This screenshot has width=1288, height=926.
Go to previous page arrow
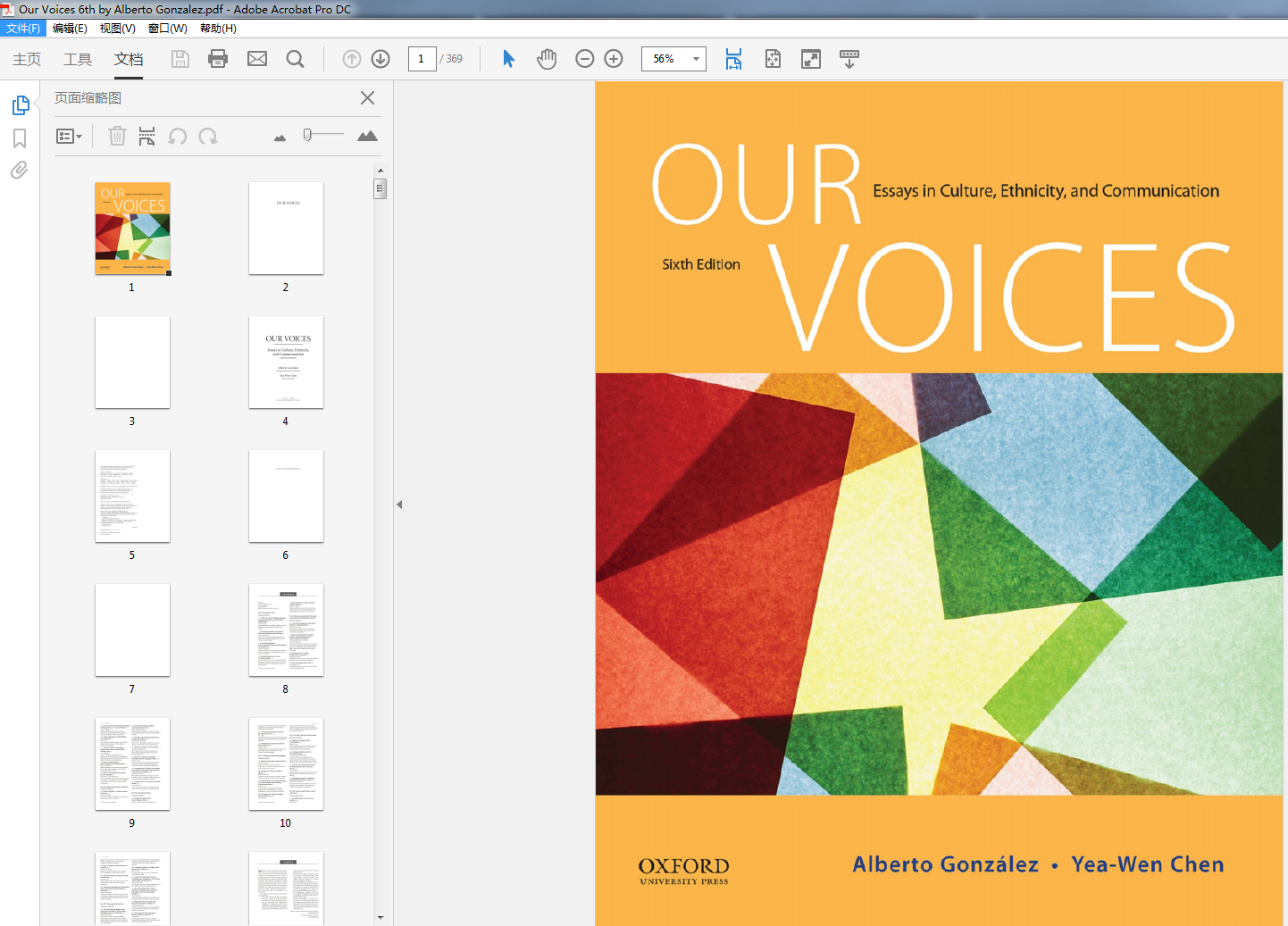point(352,59)
